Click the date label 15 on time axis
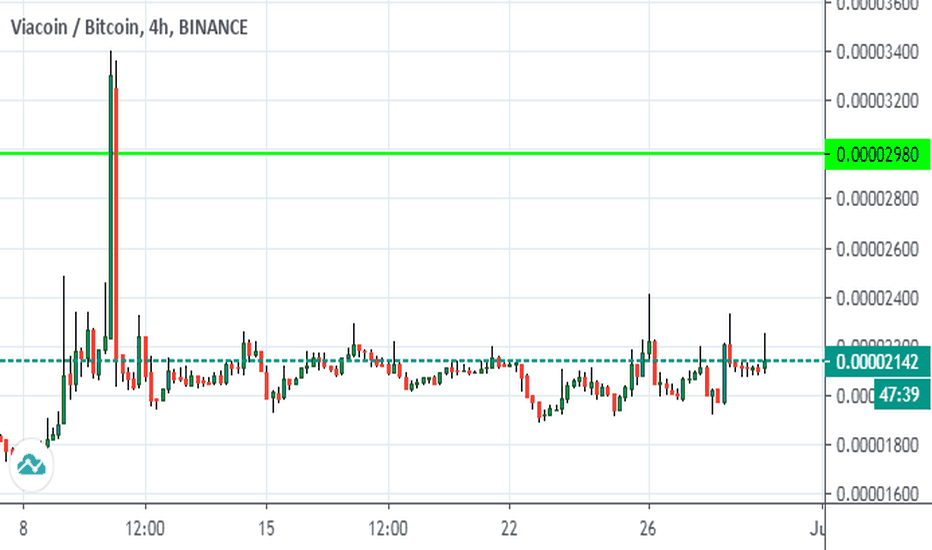 coord(266,529)
